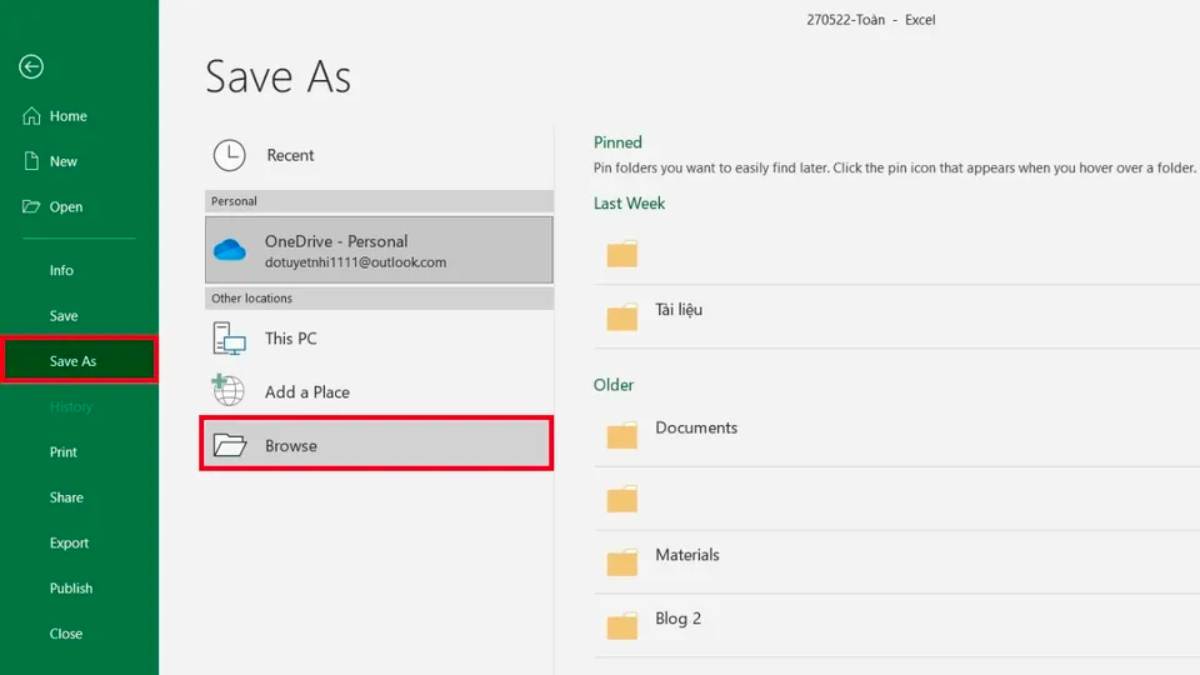
Task: Click the New document icon
Action: (32, 161)
